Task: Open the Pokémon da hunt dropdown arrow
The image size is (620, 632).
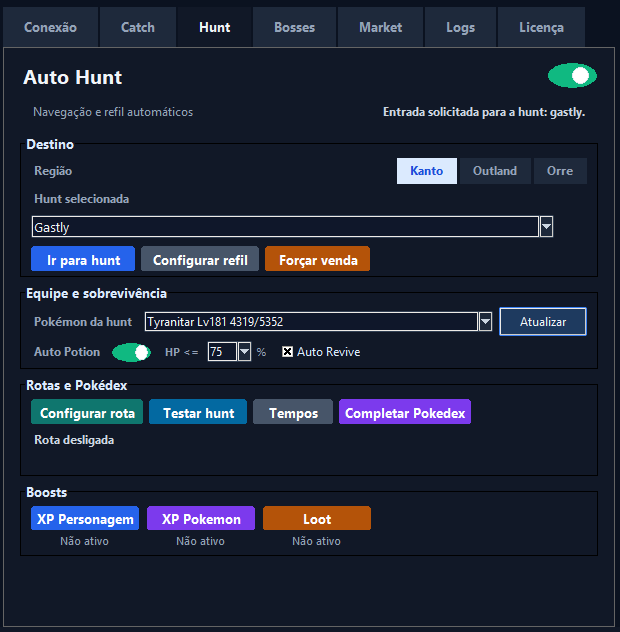Action: point(485,322)
